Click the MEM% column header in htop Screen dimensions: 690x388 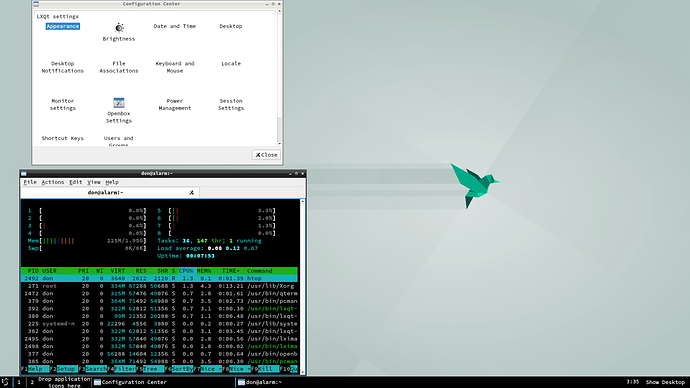(204, 271)
